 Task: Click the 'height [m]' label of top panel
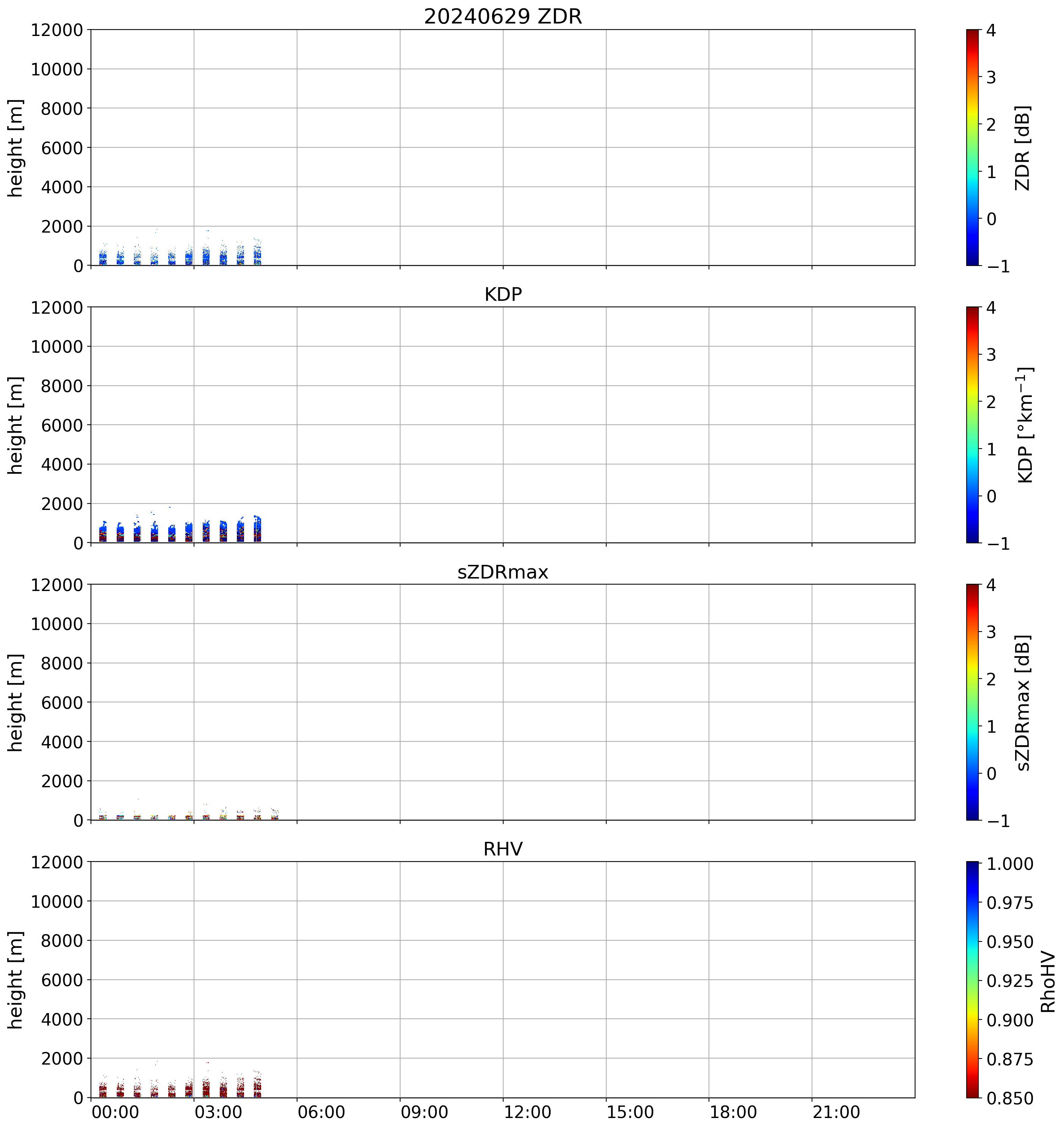(x=15, y=148)
